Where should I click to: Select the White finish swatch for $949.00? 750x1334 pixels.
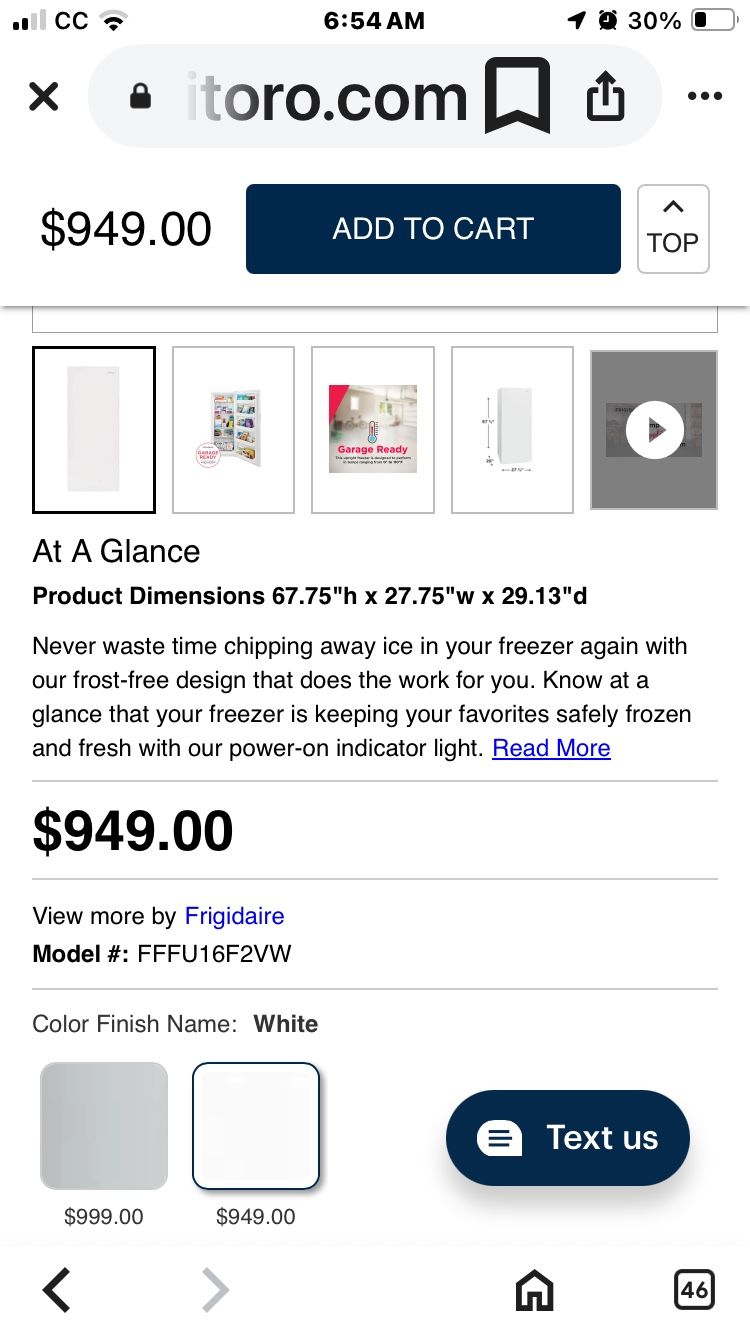256,1126
